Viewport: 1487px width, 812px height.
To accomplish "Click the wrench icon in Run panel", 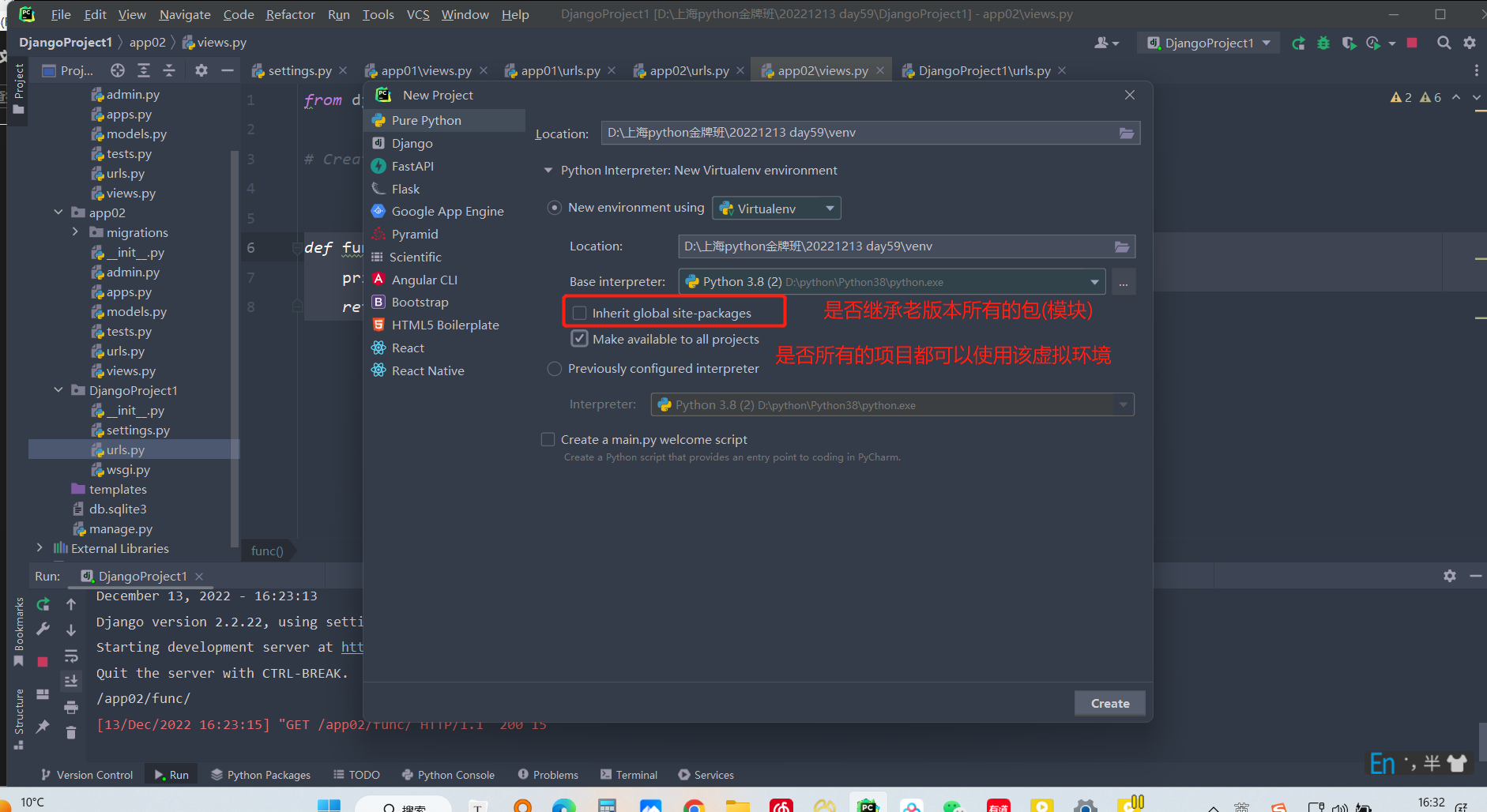I will (x=43, y=630).
